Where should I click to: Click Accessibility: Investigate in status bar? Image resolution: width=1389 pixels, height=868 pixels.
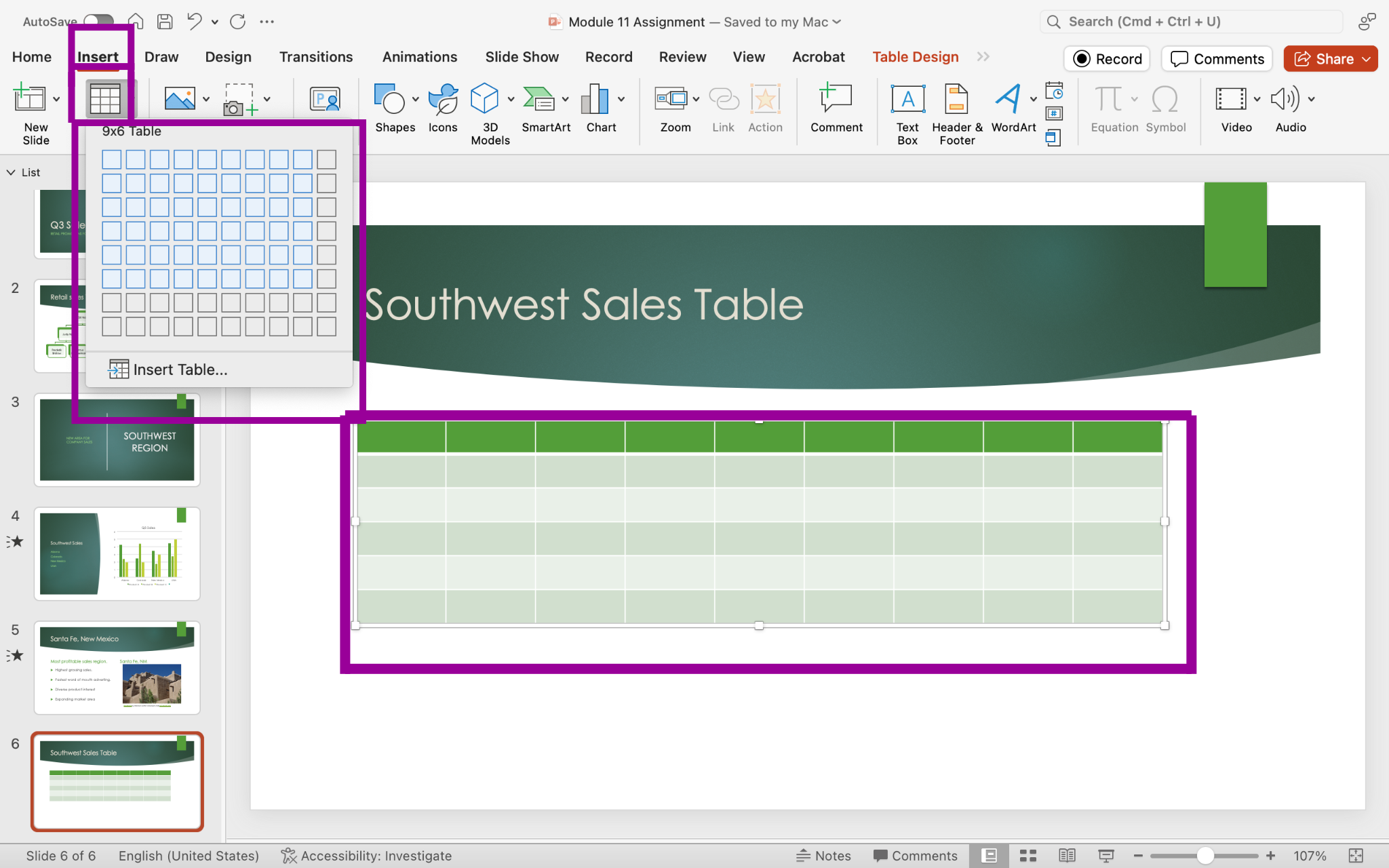[366, 856]
